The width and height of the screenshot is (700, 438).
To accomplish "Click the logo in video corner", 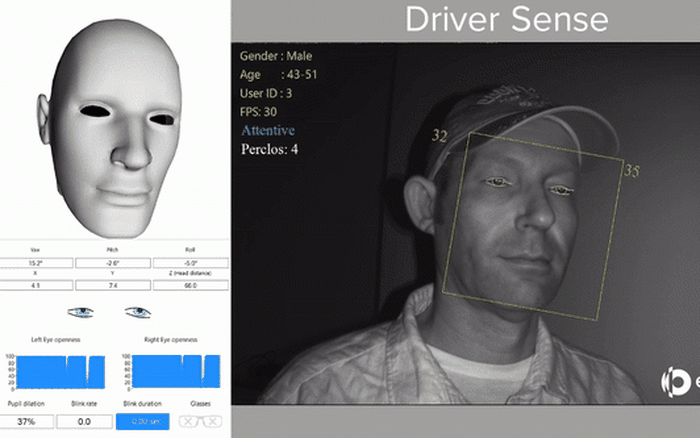I will pyautogui.click(x=680, y=382).
